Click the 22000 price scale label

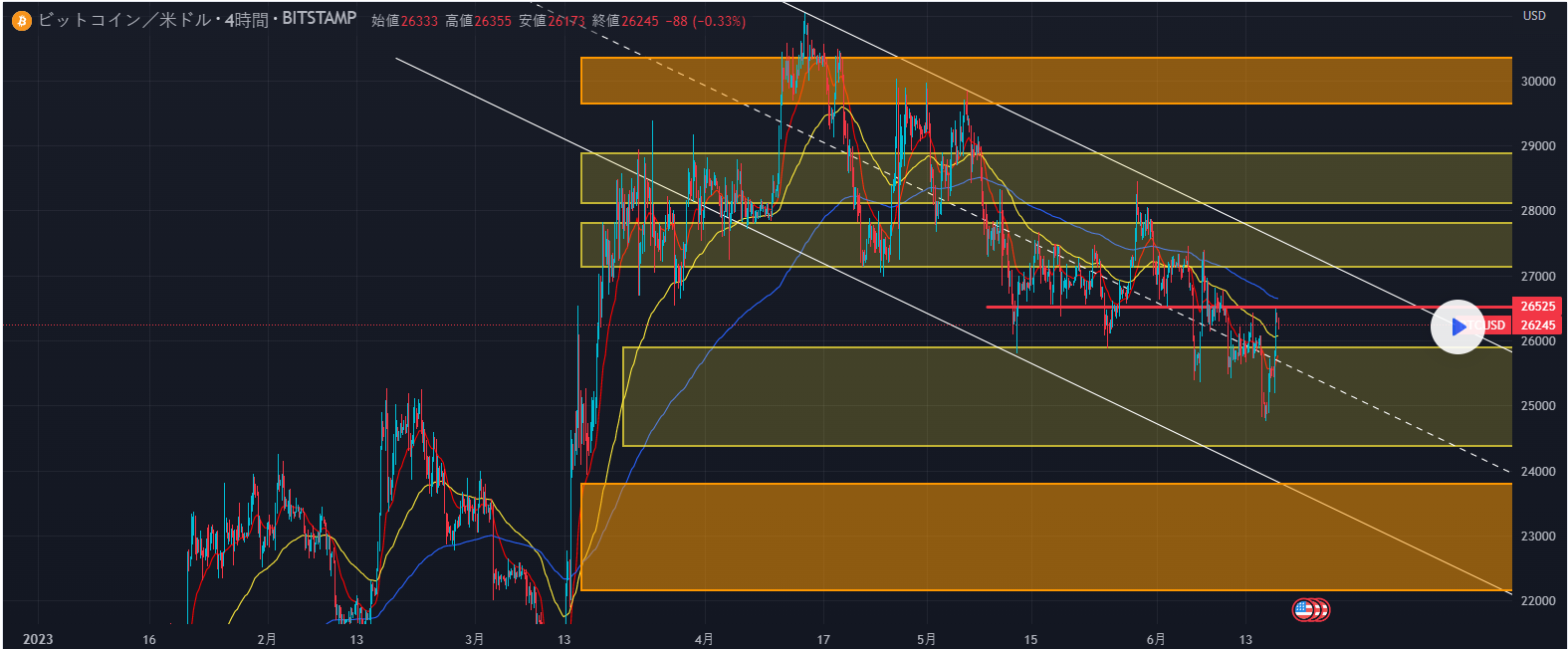pos(1538,601)
